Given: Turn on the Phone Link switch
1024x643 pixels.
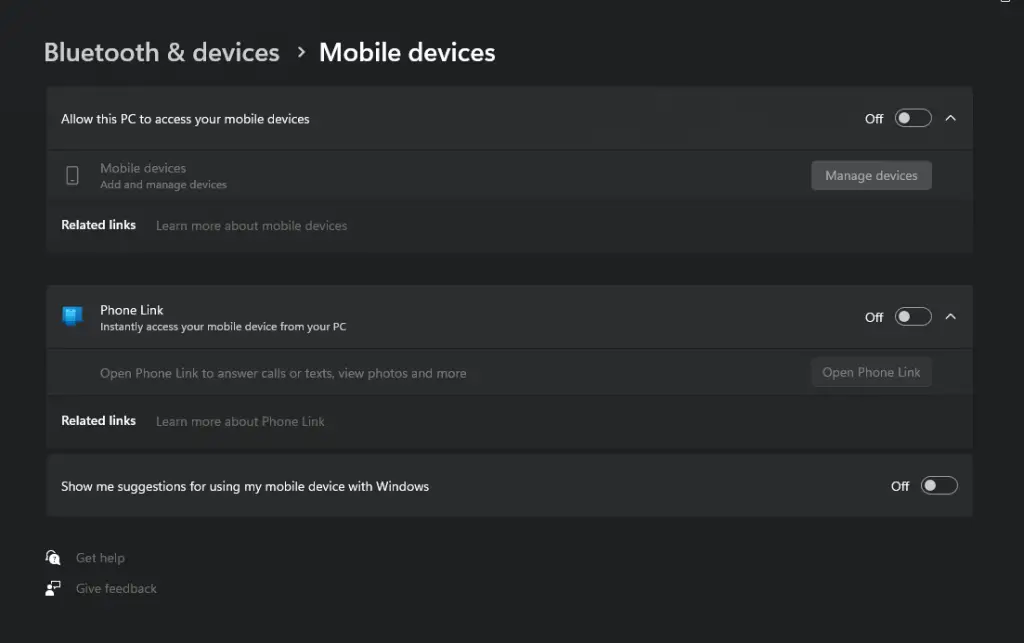Looking at the screenshot, I should [913, 317].
